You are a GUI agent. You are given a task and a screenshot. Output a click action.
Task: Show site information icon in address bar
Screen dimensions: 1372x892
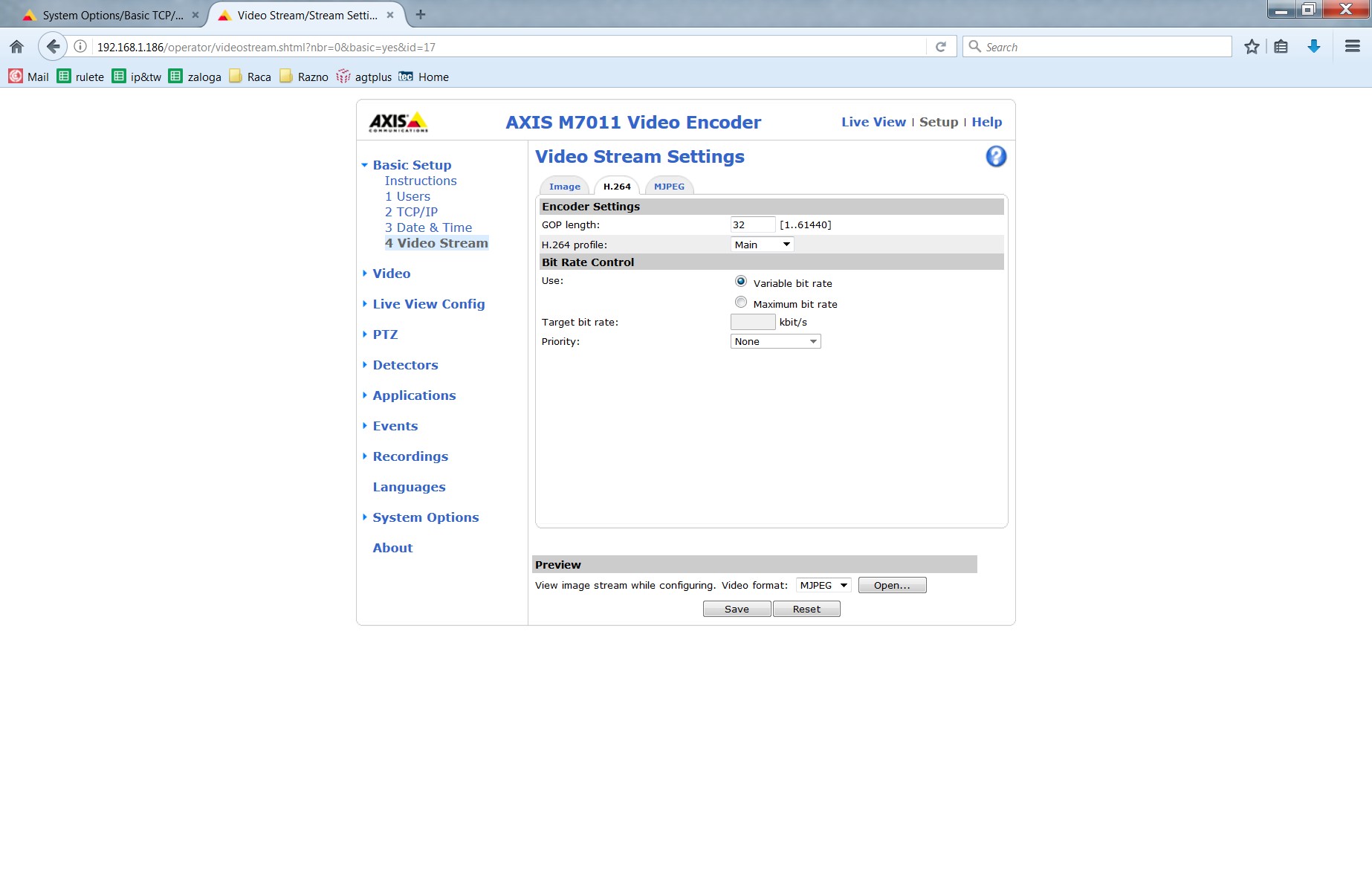pyautogui.click(x=80, y=47)
